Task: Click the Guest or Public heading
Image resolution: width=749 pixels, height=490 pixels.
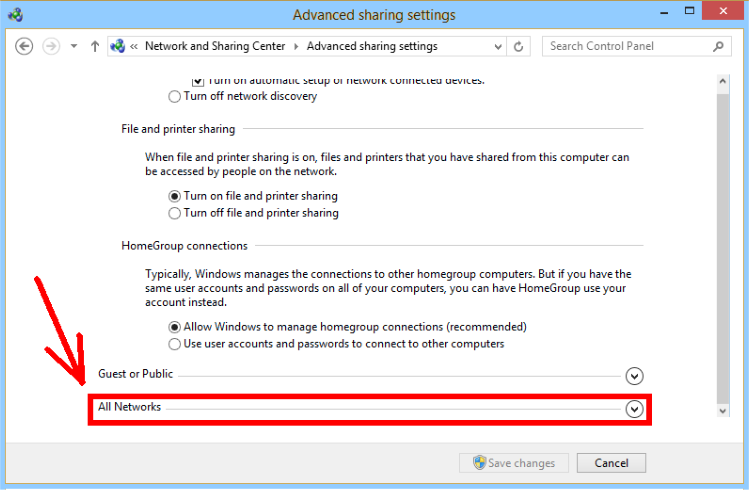Action: pos(136,374)
